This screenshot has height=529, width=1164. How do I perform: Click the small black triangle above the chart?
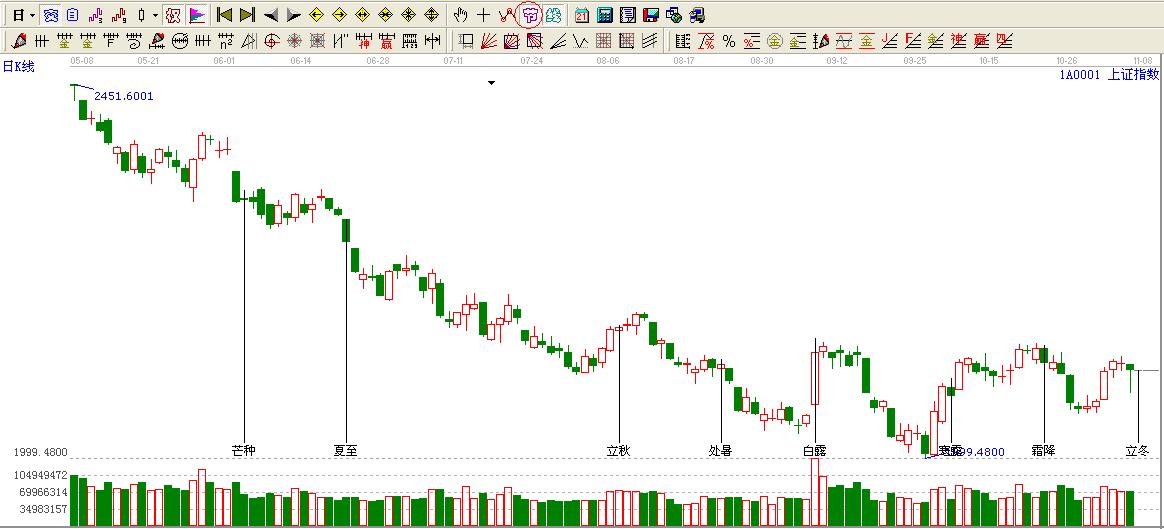point(491,83)
